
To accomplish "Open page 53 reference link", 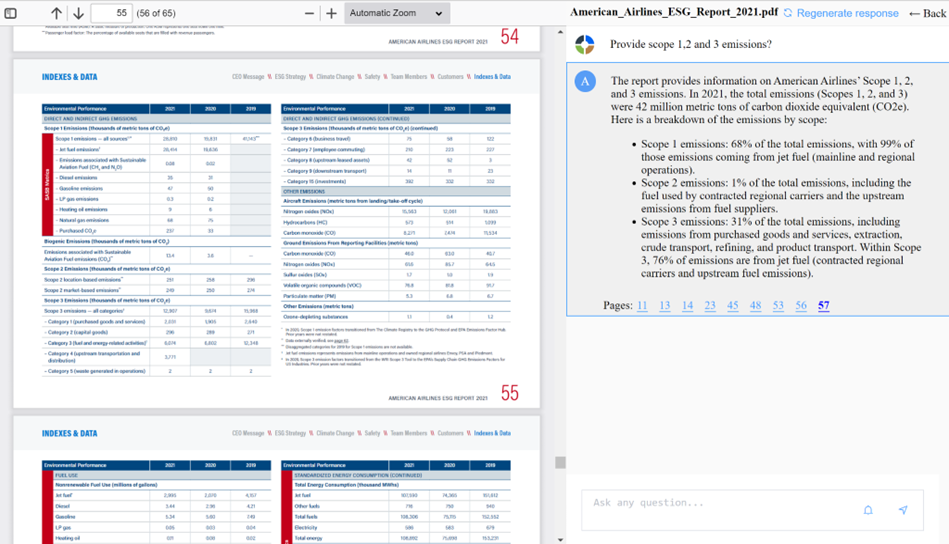I will (778, 306).
